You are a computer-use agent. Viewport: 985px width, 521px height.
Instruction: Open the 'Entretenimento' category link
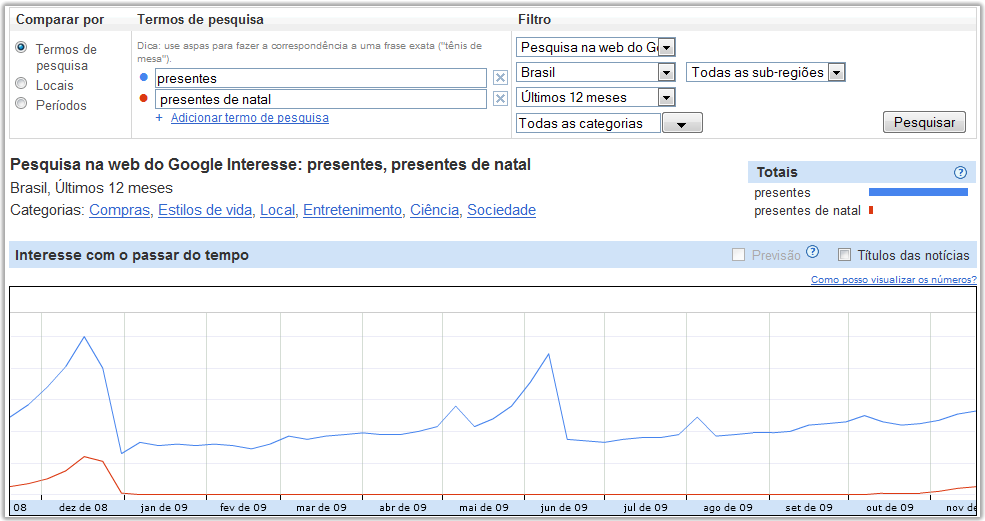(x=355, y=210)
